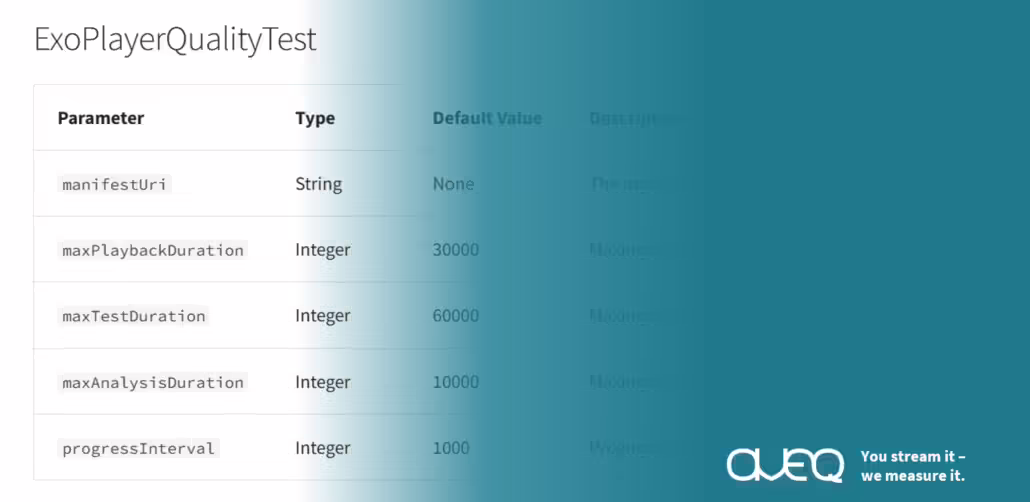Click the Default Value column header
This screenshot has height=502, width=1030.
point(487,118)
